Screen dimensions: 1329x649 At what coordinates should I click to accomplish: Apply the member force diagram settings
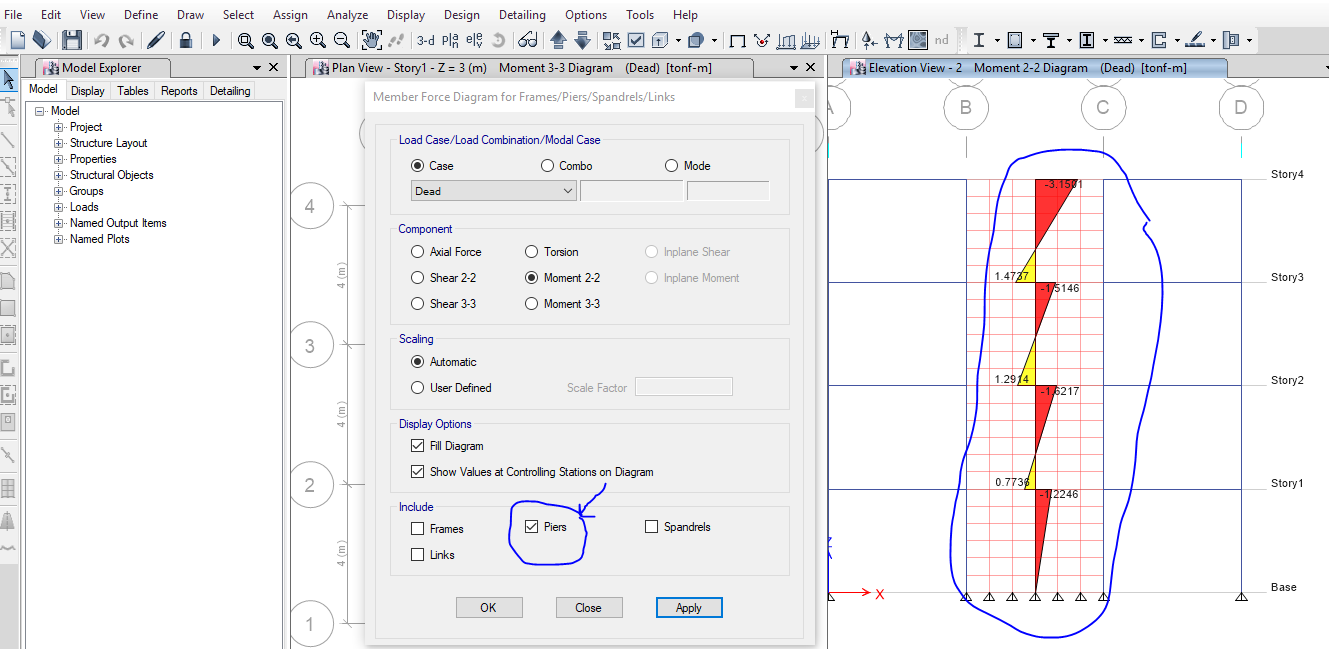point(689,607)
